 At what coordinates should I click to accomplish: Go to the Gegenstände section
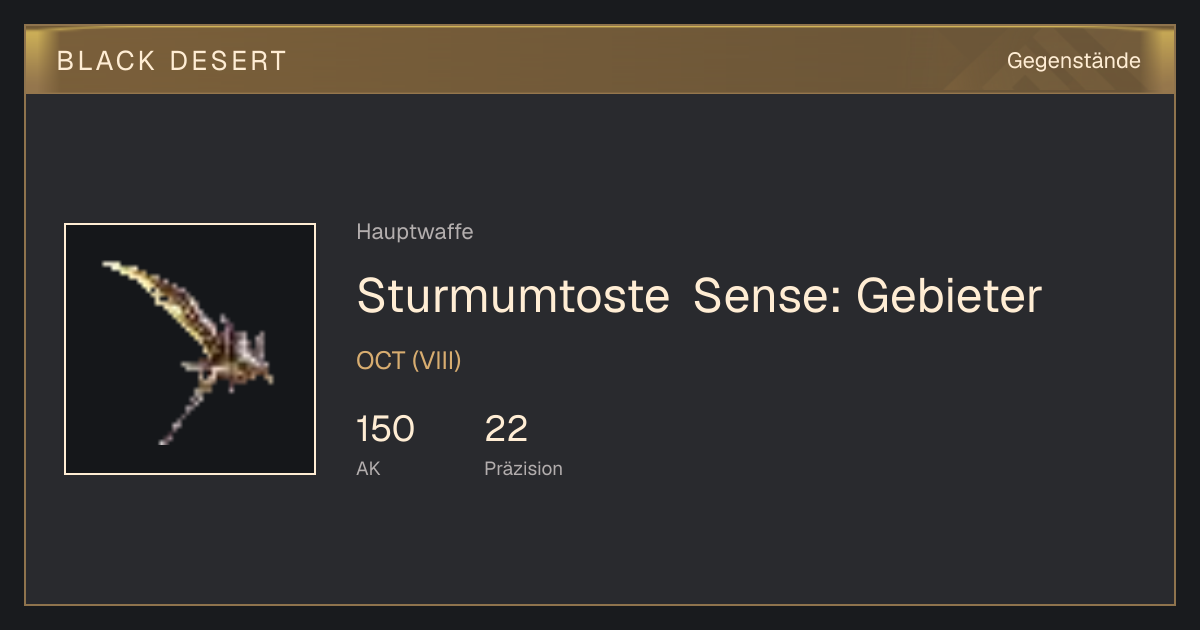click(x=1073, y=61)
